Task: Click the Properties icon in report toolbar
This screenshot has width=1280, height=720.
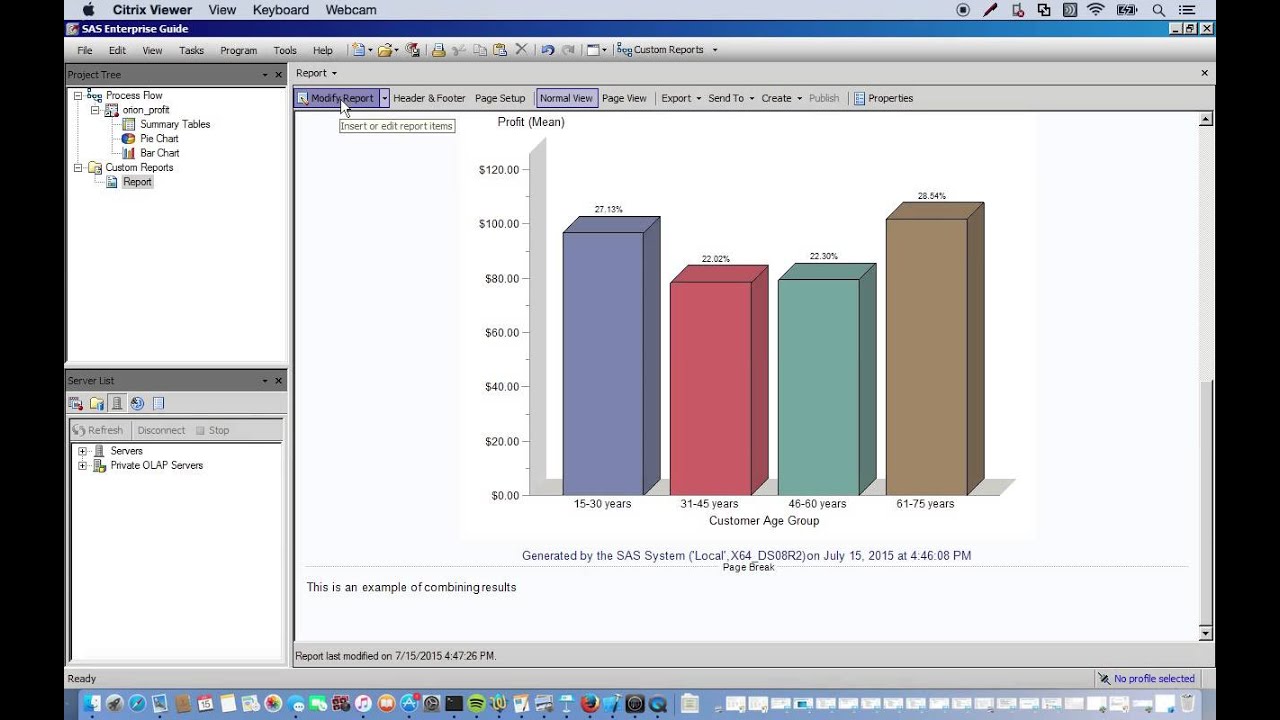Action: point(859,98)
